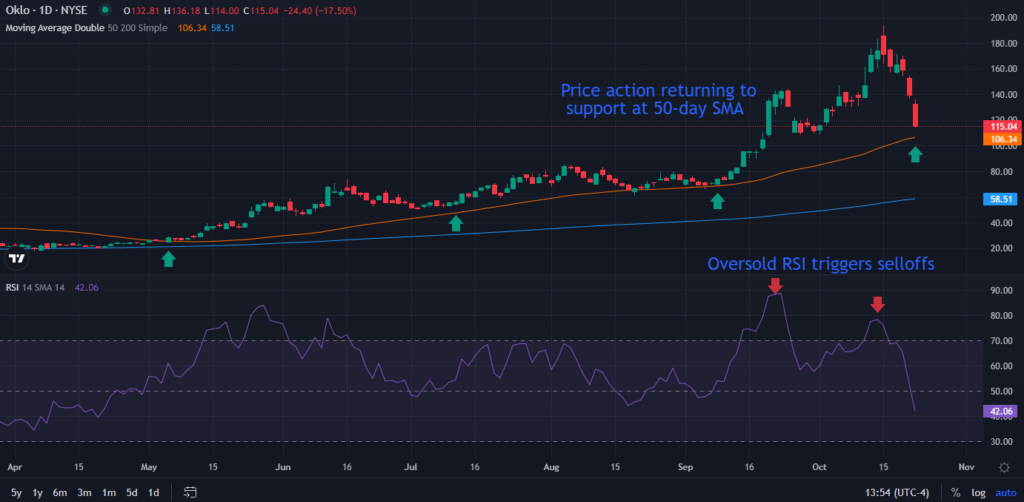The width and height of the screenshot is (1024, 502).
Task: Click the TradingView logo on chart
Action: tap(16, 259)
